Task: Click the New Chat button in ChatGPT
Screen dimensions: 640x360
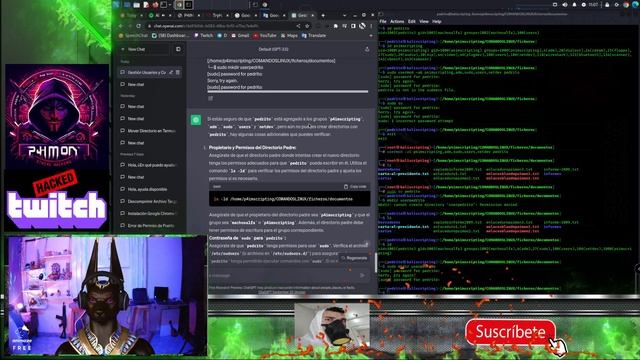Action: pyautogui.click(x=144, y=49)
